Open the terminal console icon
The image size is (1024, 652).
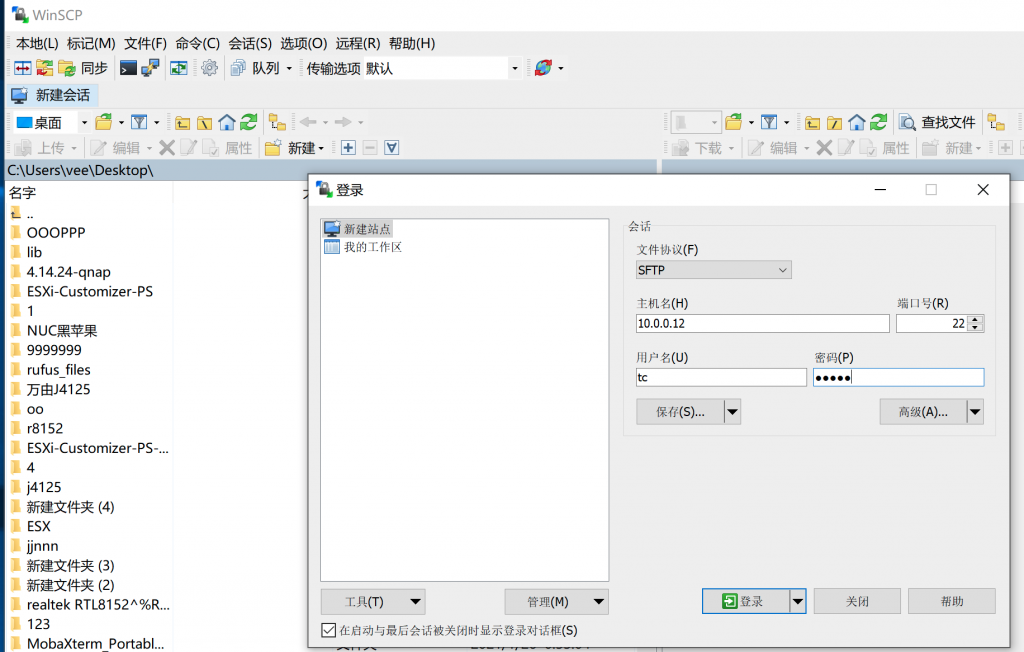point(129,68)
